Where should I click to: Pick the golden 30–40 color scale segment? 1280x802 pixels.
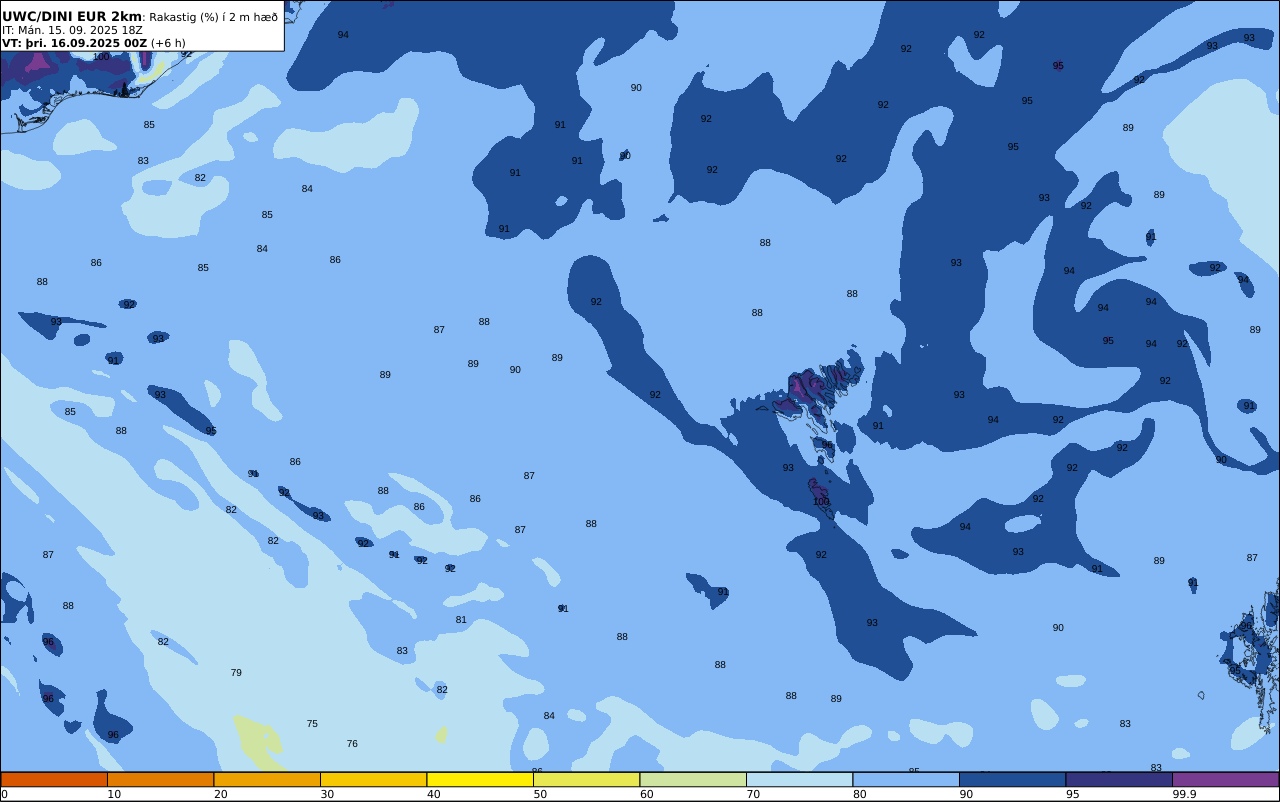click(x=373, y=779)
